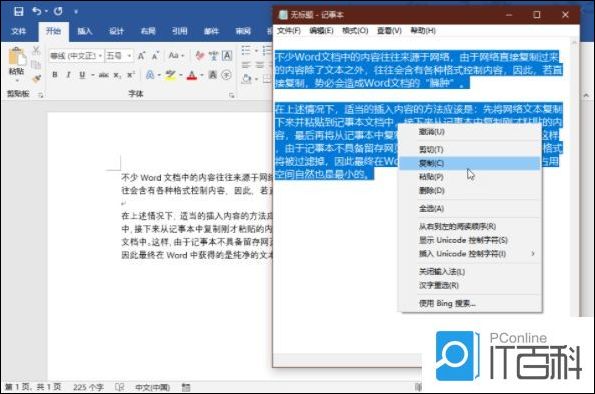Open Notepad's 帮助(H) menu

click(x=423, y=31)
